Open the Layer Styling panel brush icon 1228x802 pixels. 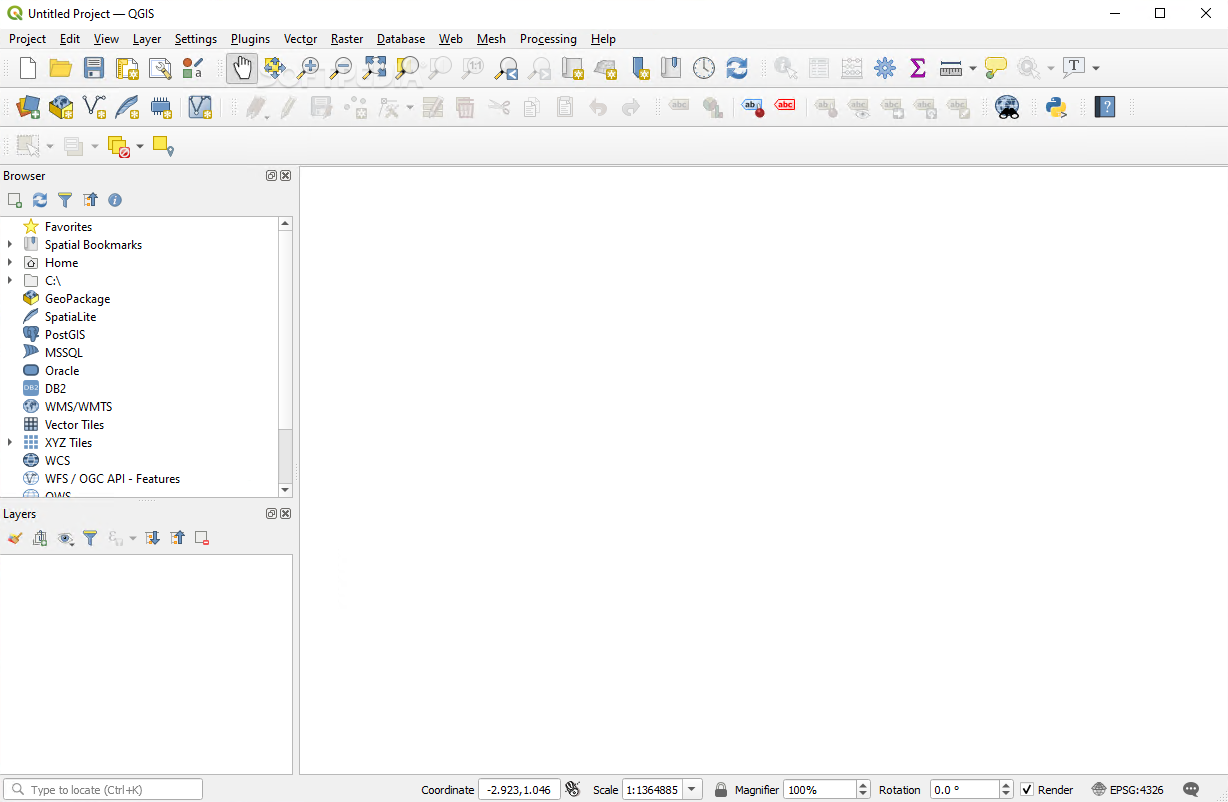click(x=15, y=538)
